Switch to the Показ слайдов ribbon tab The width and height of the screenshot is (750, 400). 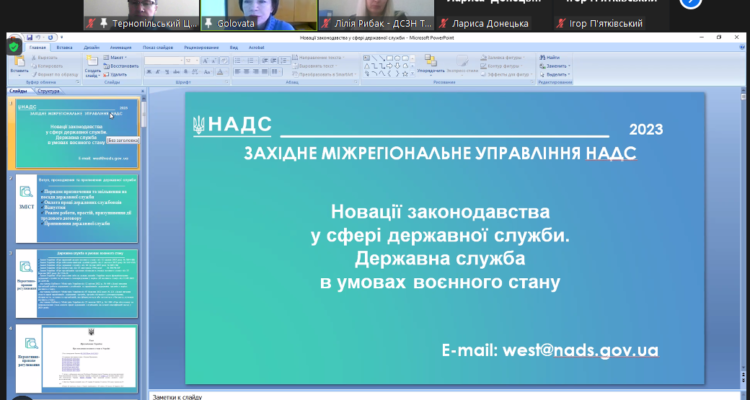(x=158, y=48)
